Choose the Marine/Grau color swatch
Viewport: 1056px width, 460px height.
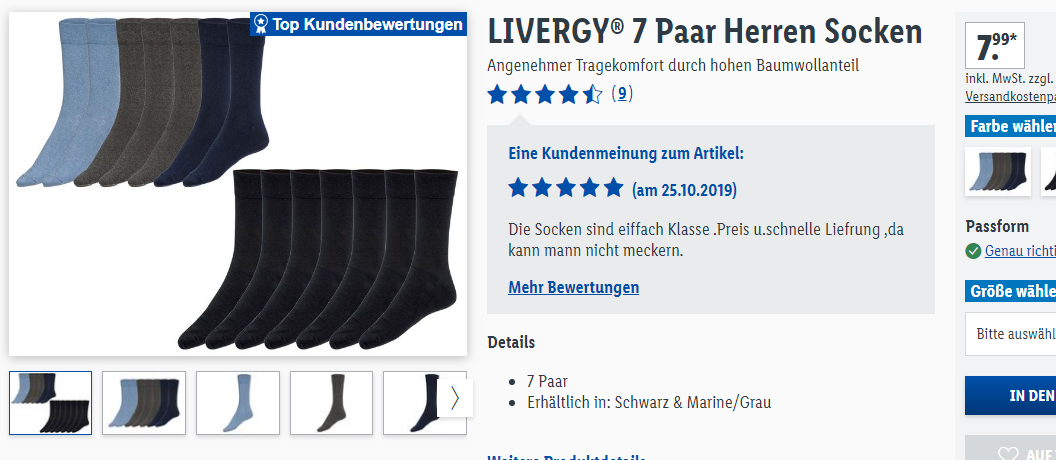point(998,172)
